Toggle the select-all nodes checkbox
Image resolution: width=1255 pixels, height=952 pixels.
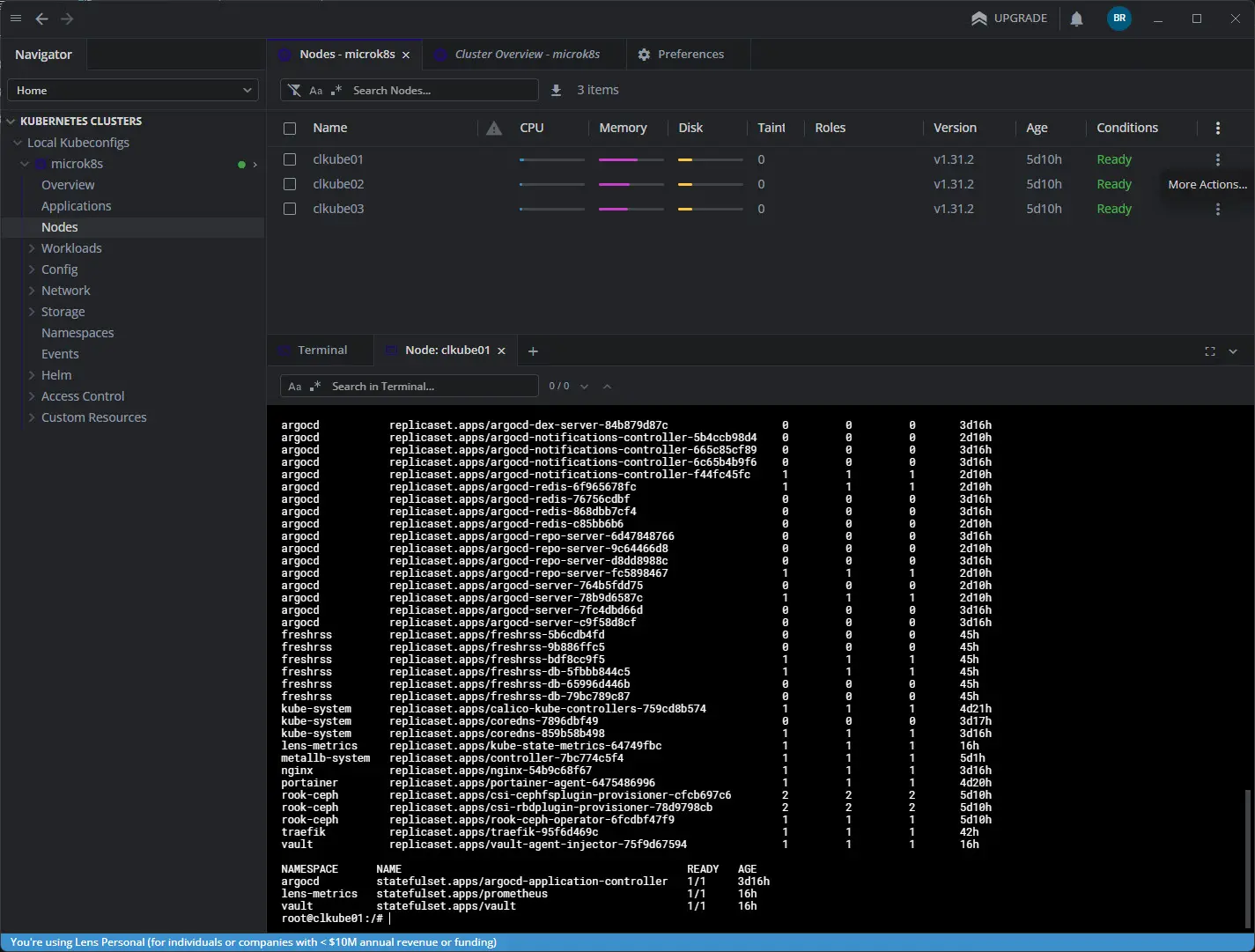coord(290,129)
